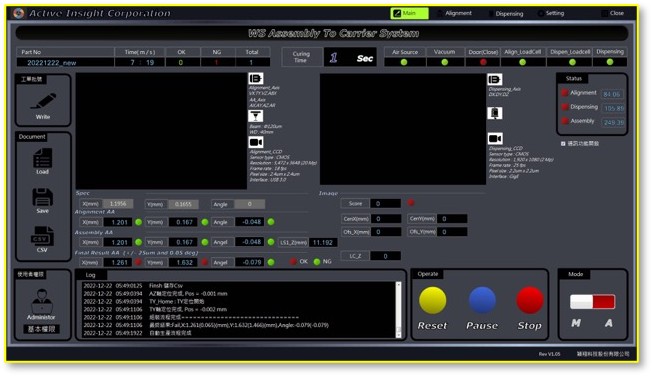This screenshot has height=376, width=652.
Task: Click Alignment AA Angle value -0.048
Action: 249,222
